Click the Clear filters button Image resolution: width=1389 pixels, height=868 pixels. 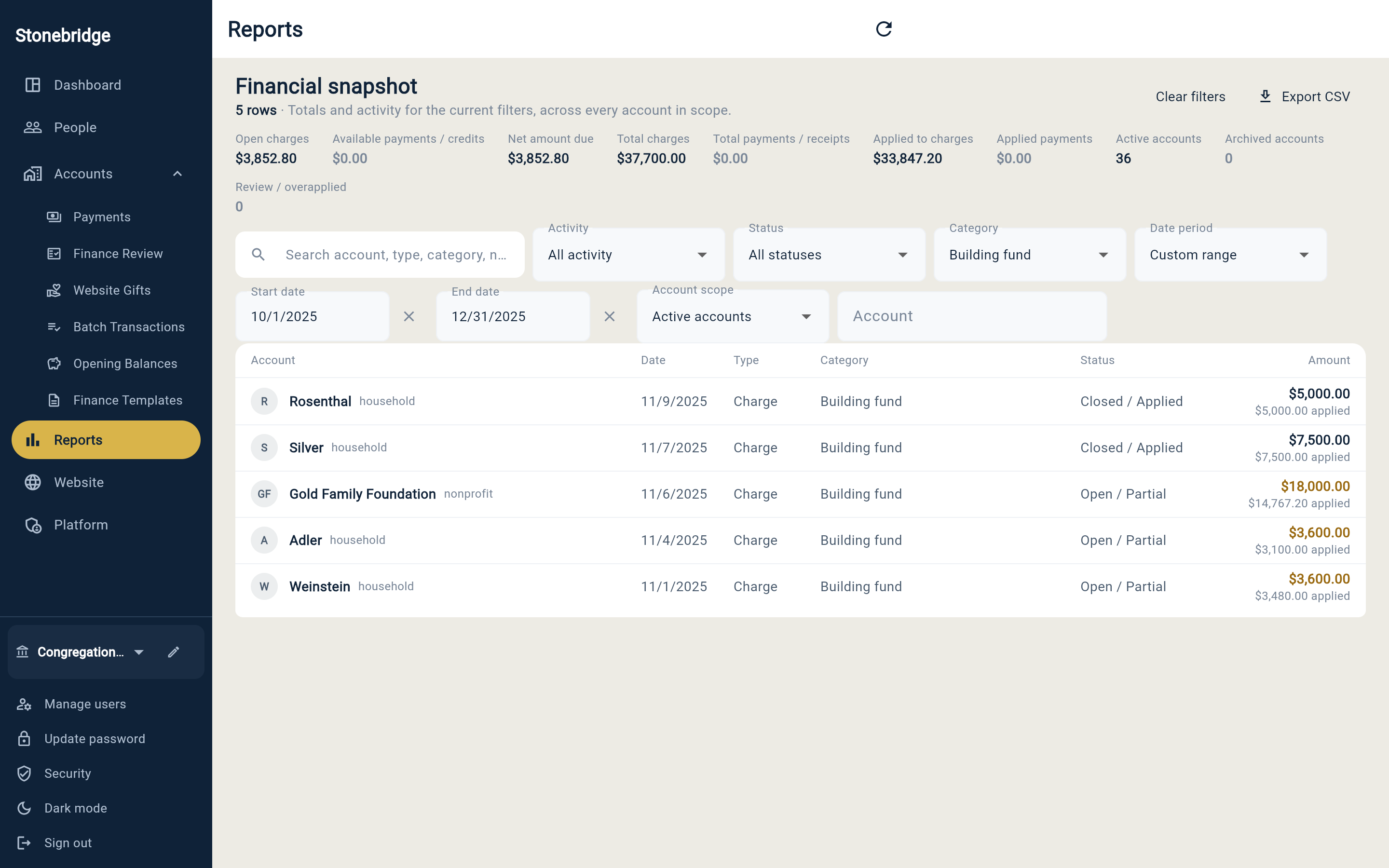[x=1190, y=96]
